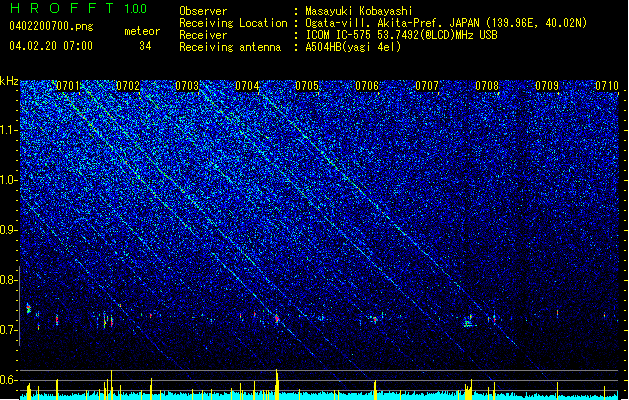Select the filename 0402200700.png
The height and width of the screenshot is (400, 629).
point(51,27)
